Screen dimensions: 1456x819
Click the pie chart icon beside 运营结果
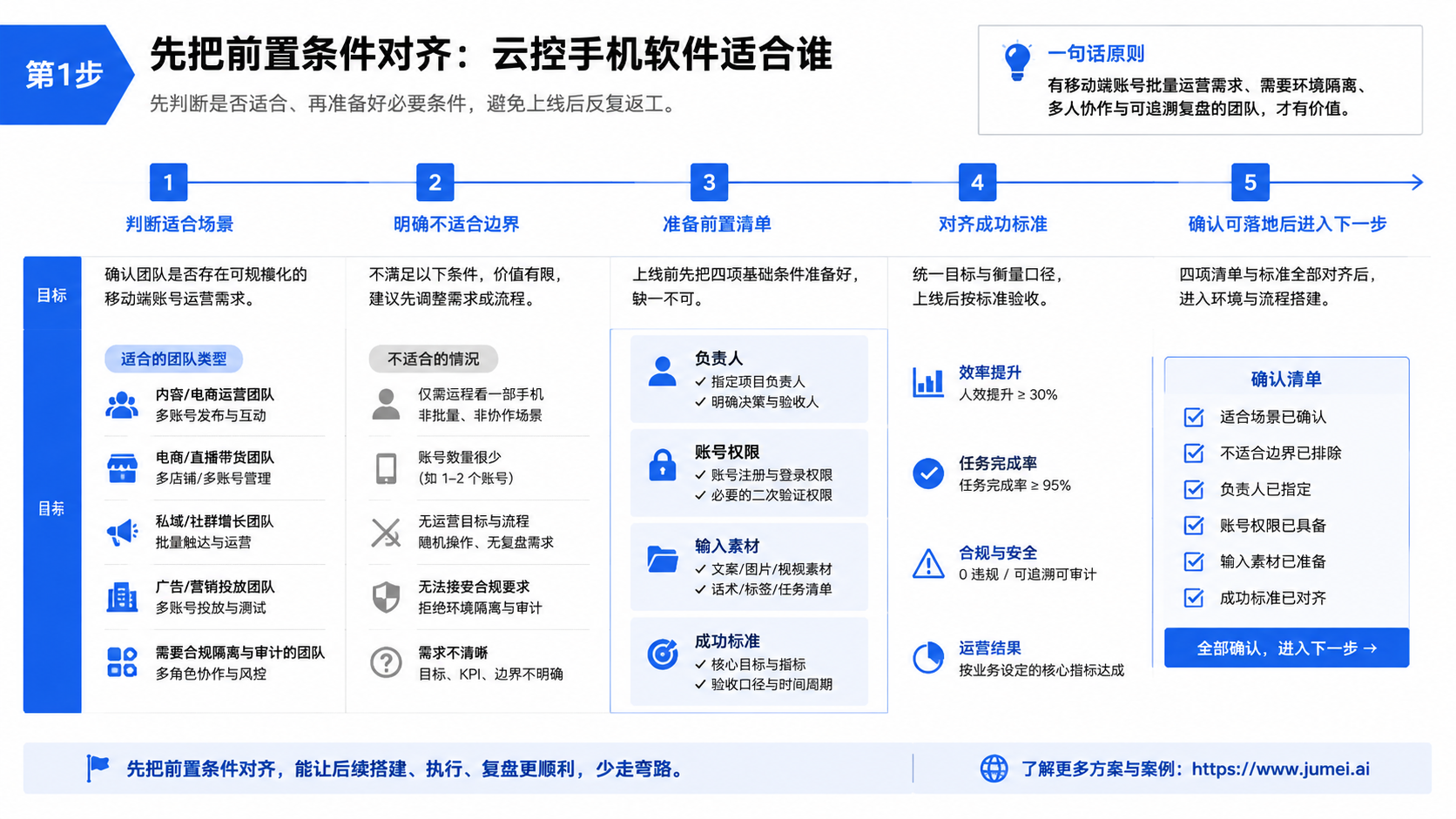pos(928,658)
